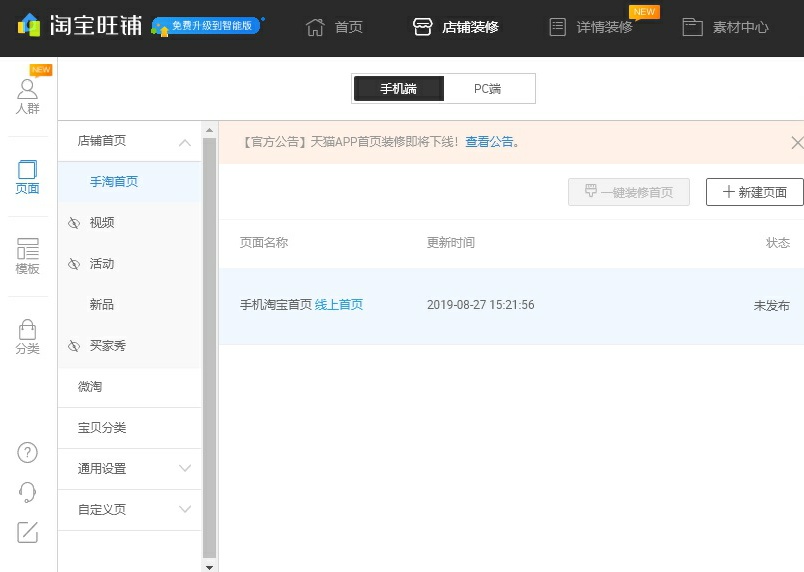
Task: Toggle visibility eye icon beside 视频
Action: click(74, 223)
